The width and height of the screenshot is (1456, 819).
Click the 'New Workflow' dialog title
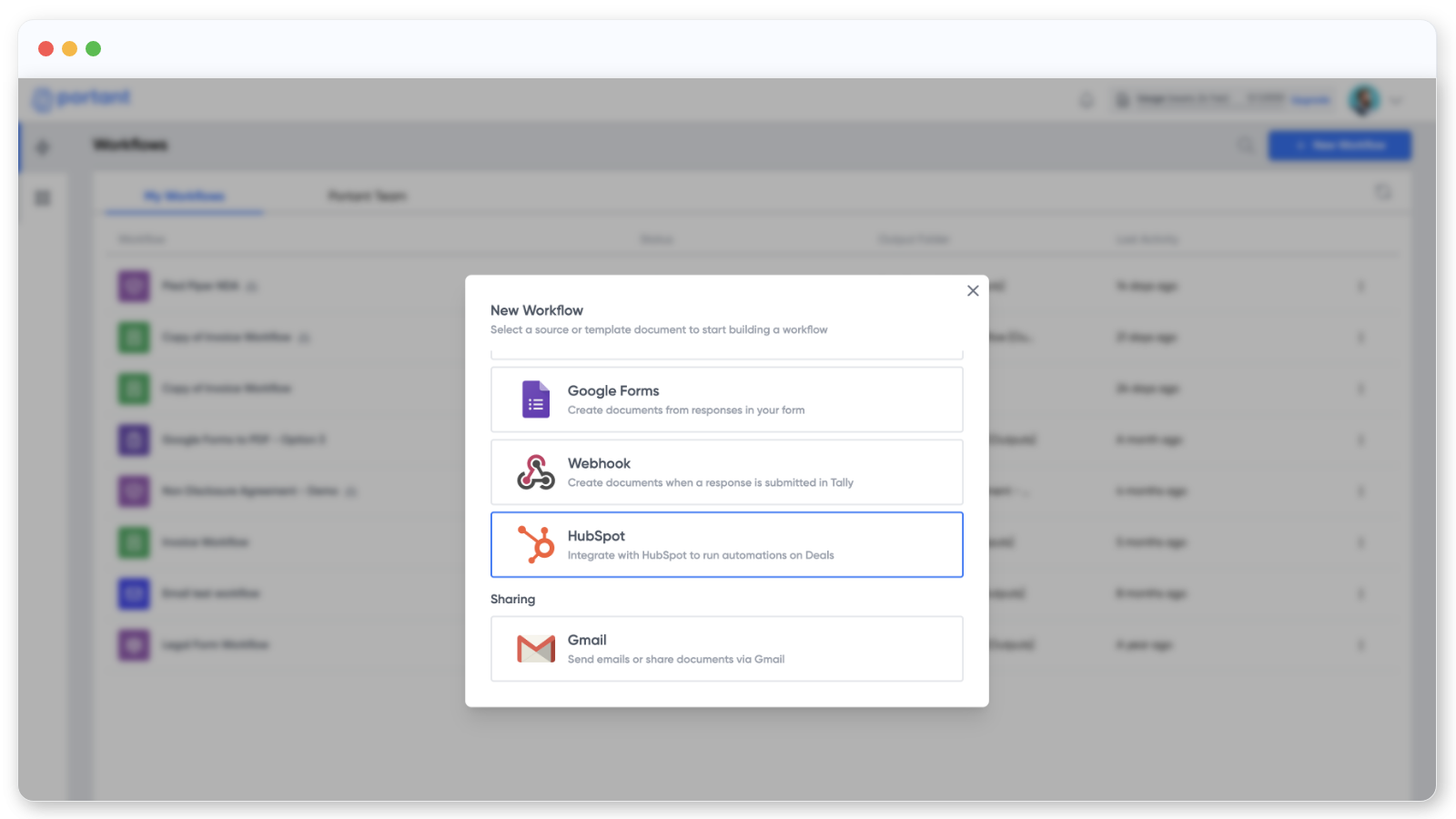click(537, 310)
